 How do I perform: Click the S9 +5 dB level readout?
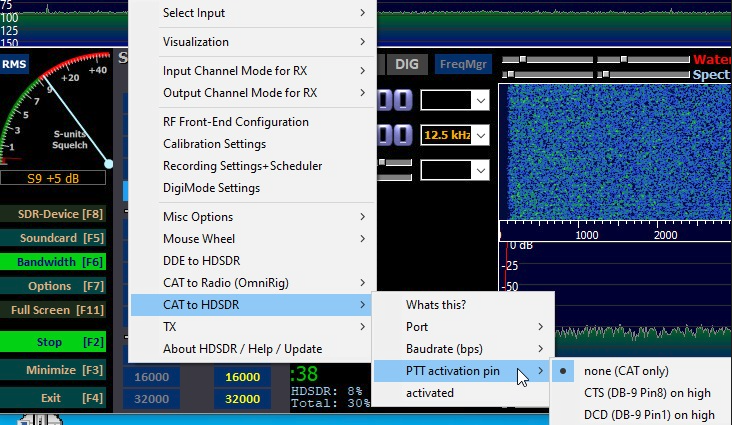pyautogui.click(x=53, y=178)
